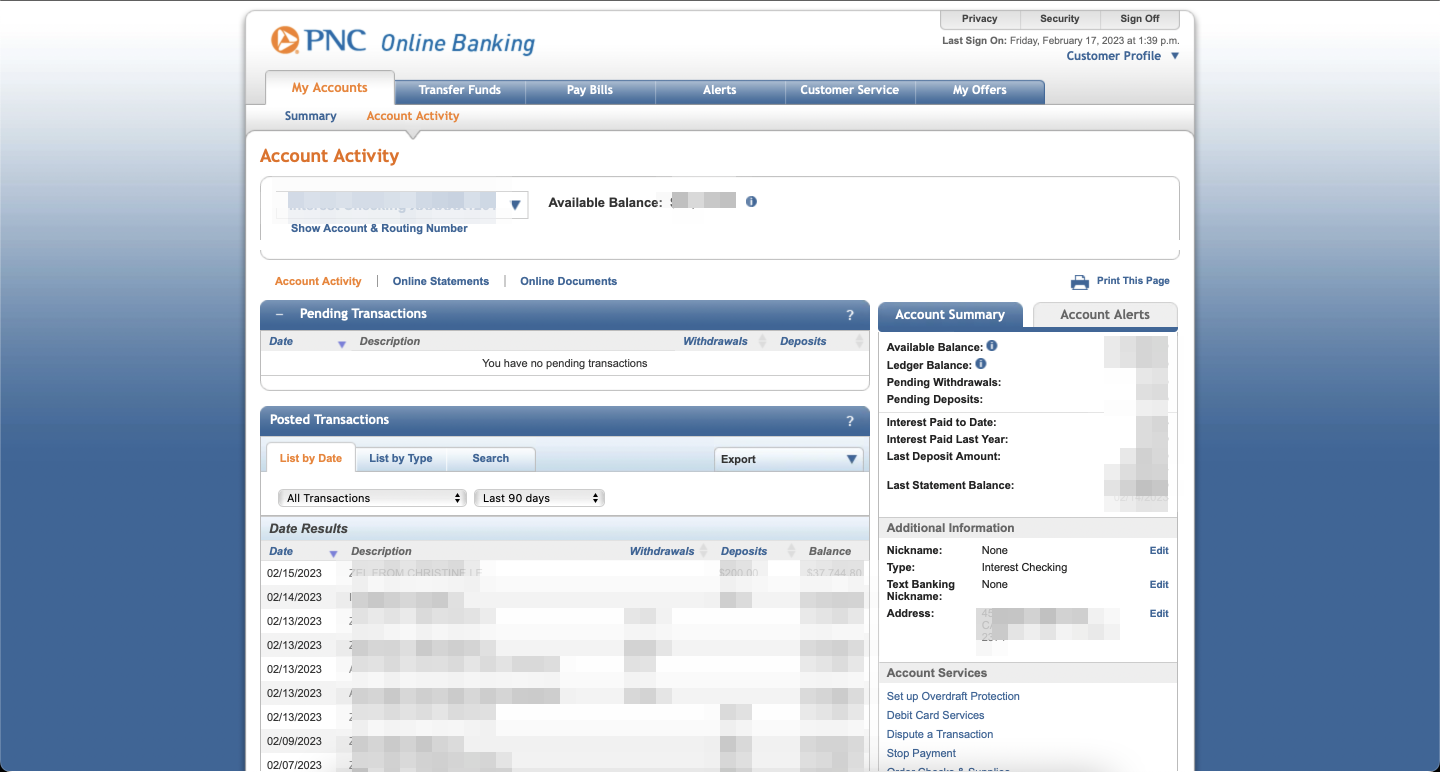
Task: Open the Transfer Funds tab
Action: [460, 90]
